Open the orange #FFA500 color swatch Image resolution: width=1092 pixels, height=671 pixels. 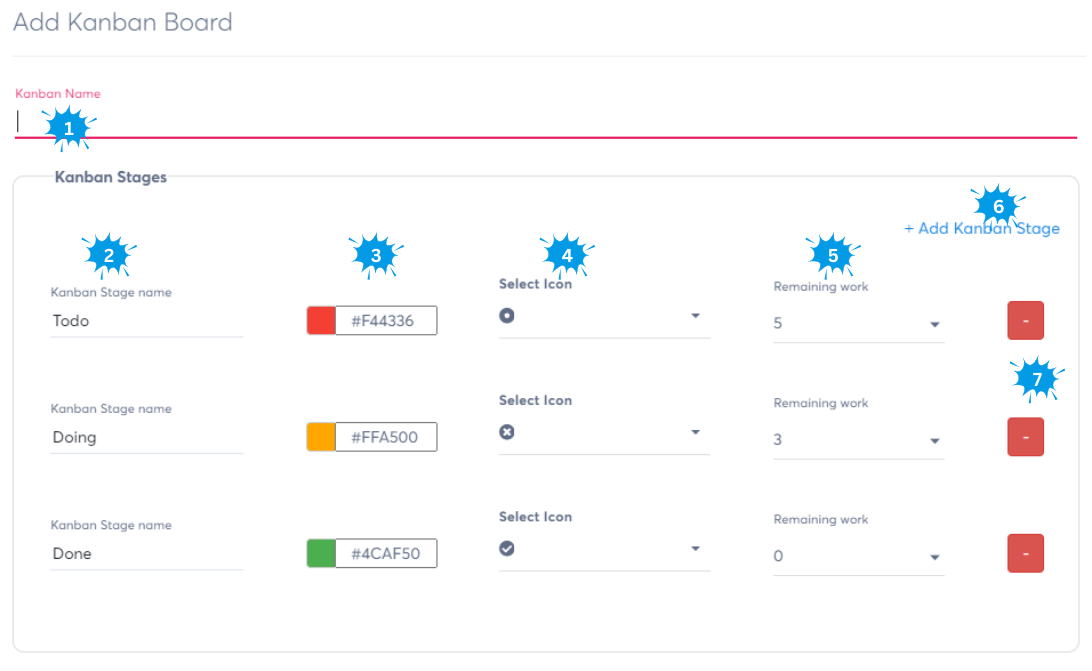tap(321, 437)
